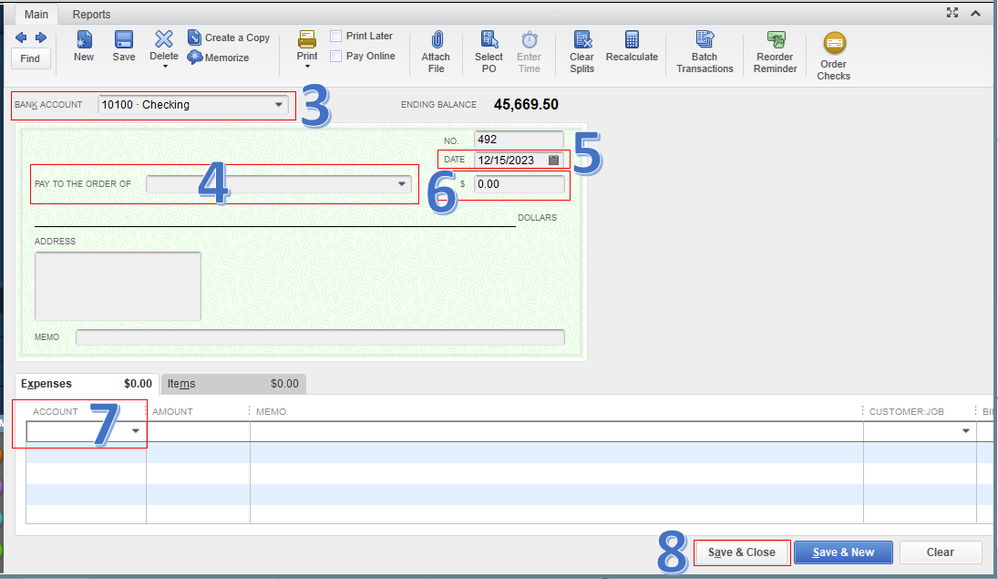Clear Splits on this check

click(x=582, y=52)
